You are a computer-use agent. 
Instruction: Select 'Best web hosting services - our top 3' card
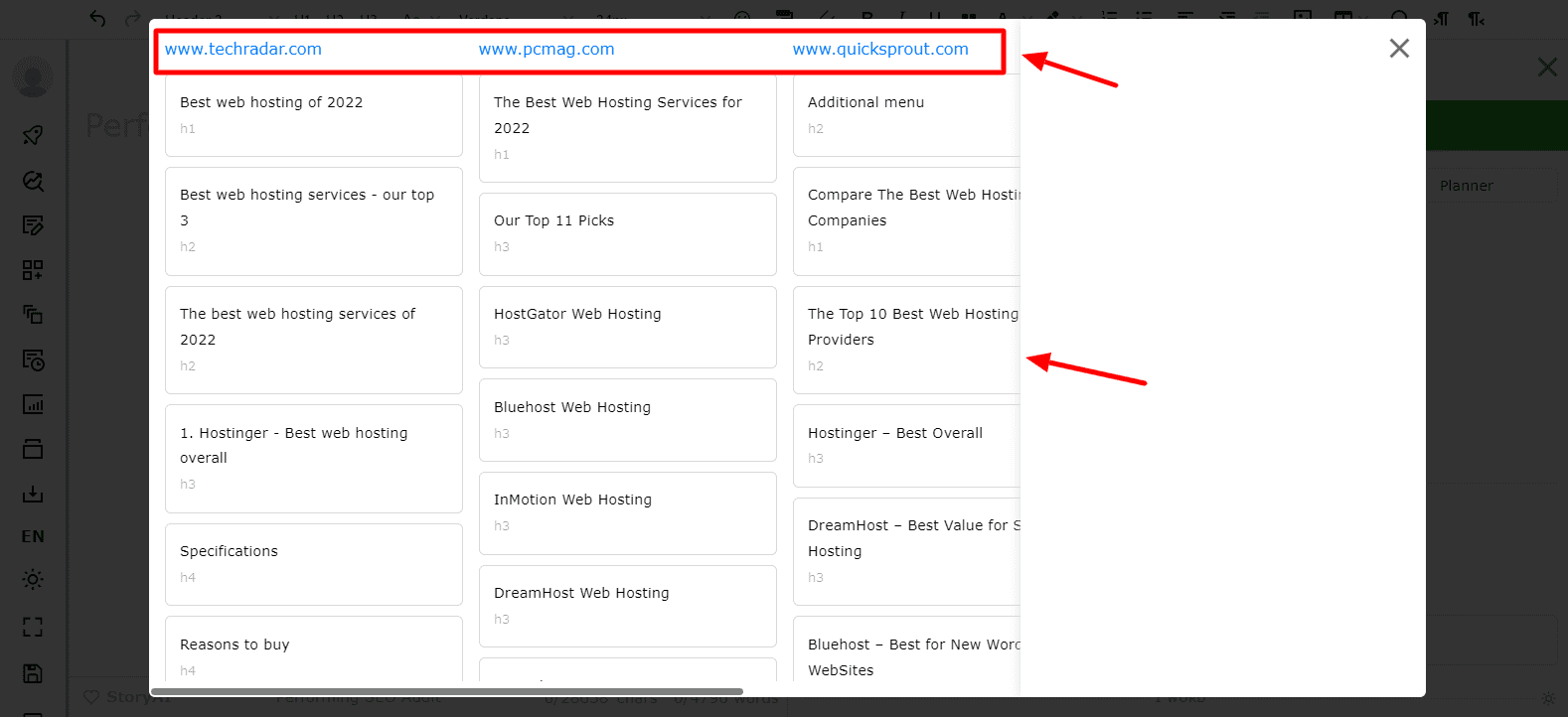click(314, 221)
